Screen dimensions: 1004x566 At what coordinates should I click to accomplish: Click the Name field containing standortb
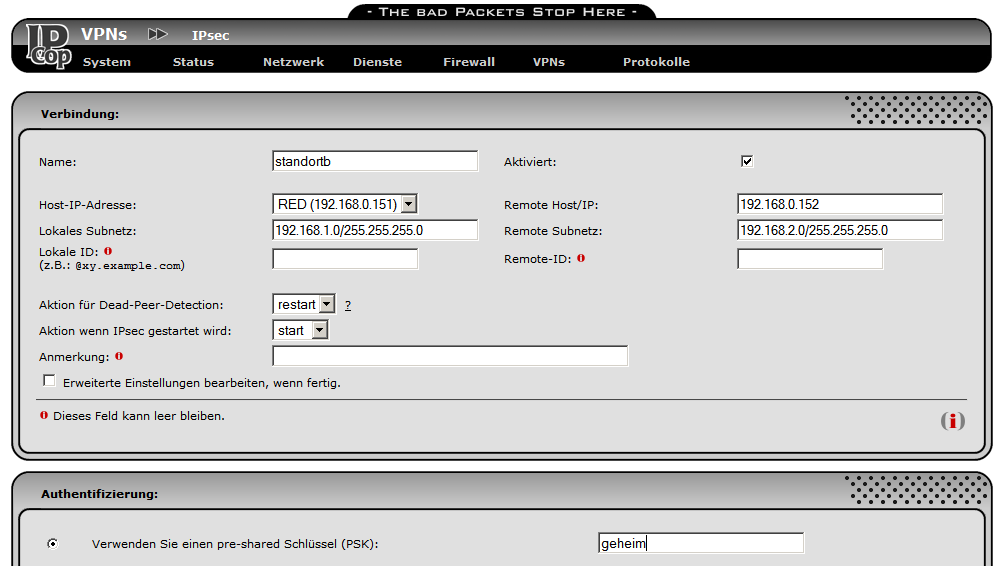[x=375, y=161]
